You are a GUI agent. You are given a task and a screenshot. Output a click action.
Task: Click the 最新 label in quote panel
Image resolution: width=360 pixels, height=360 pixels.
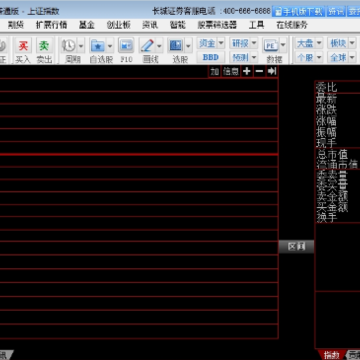(x=326, y=99)
